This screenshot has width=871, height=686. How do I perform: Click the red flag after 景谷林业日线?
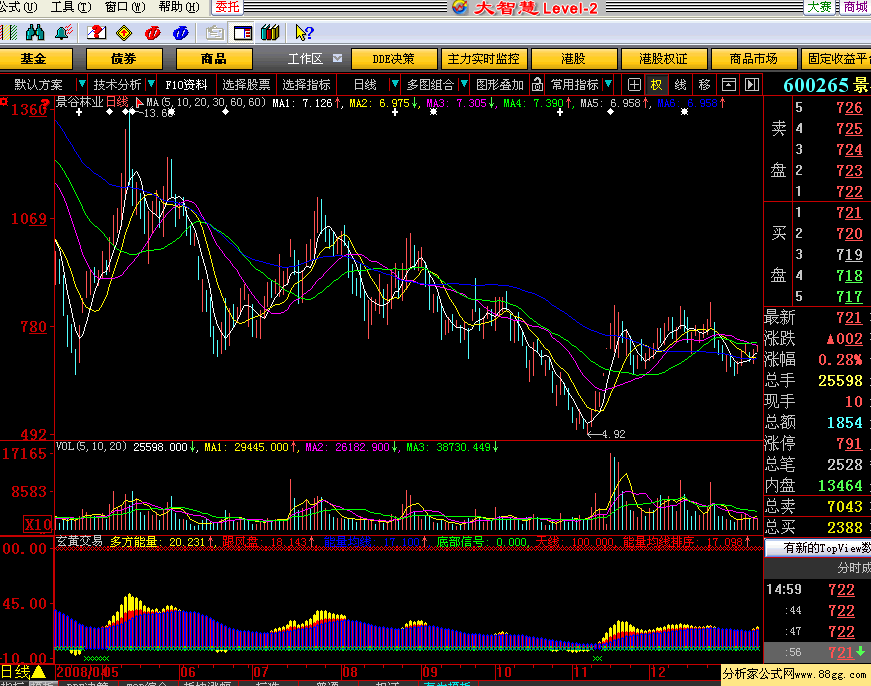pyautogui.click(x=139, y=103)
